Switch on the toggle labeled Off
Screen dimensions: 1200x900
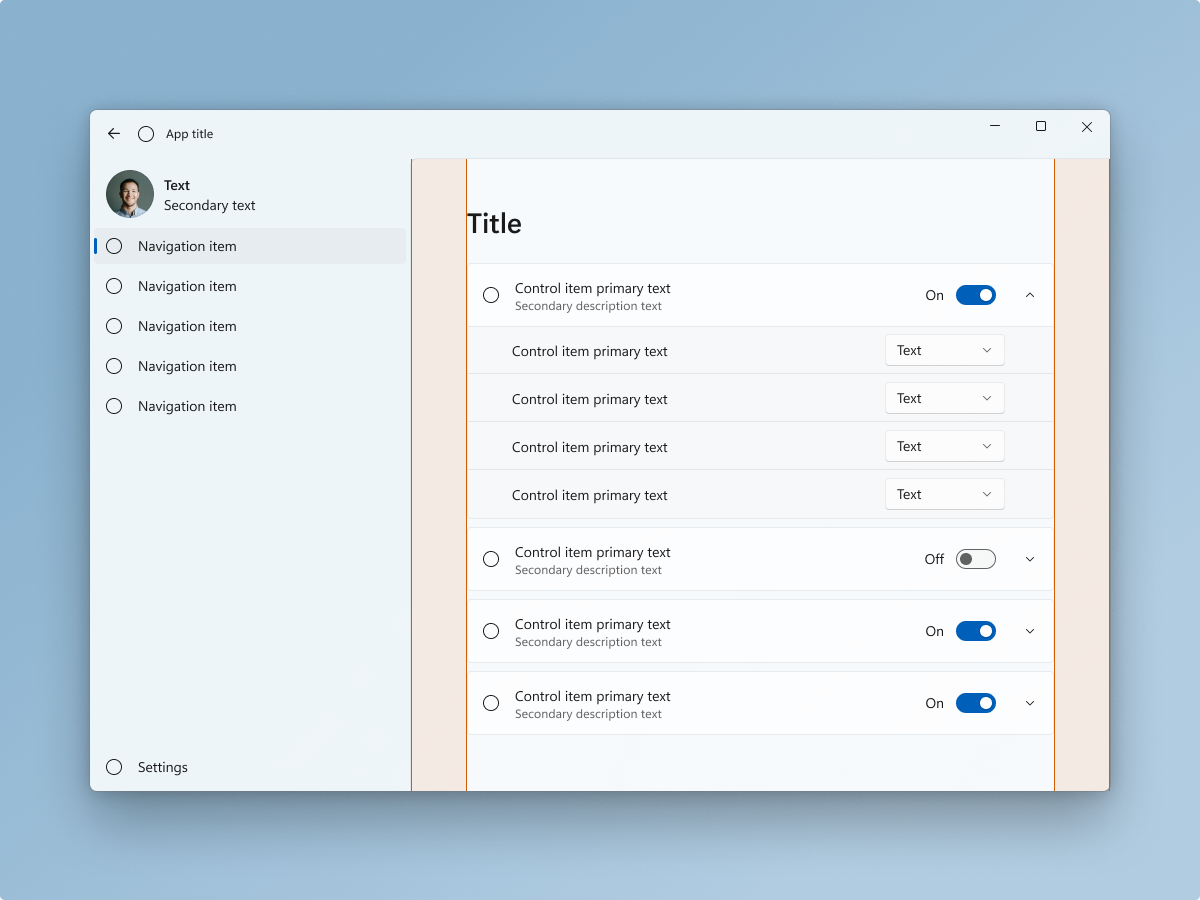976,559
